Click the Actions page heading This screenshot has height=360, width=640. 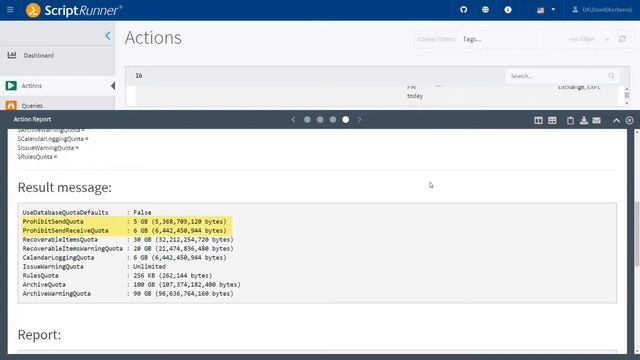[153, 38]
